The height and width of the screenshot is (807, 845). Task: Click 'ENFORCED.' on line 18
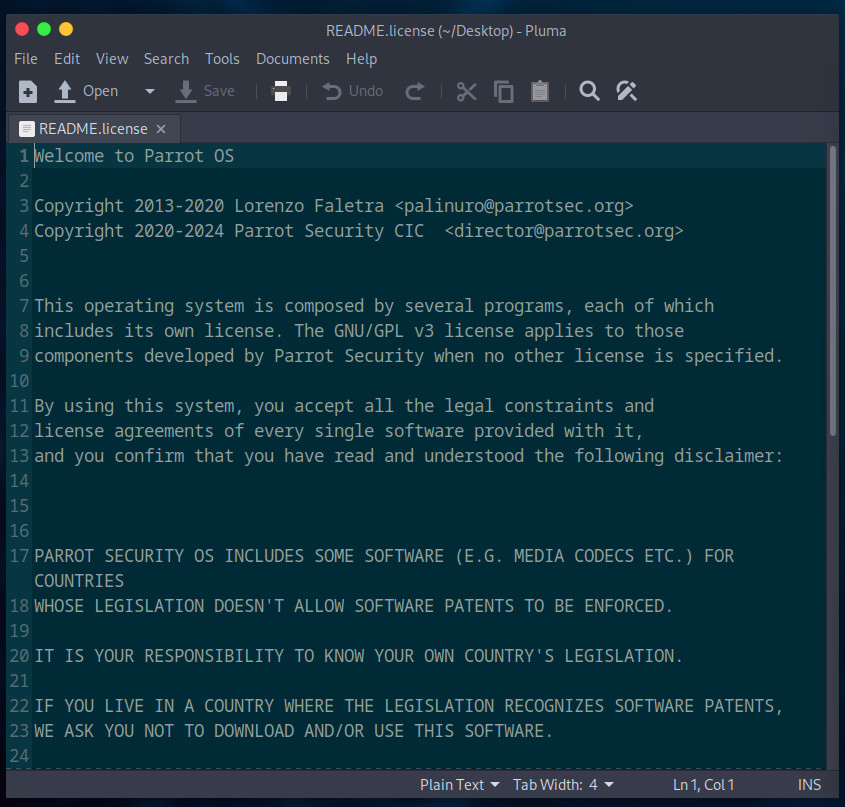pyautogui.click(x=628, y=606)
